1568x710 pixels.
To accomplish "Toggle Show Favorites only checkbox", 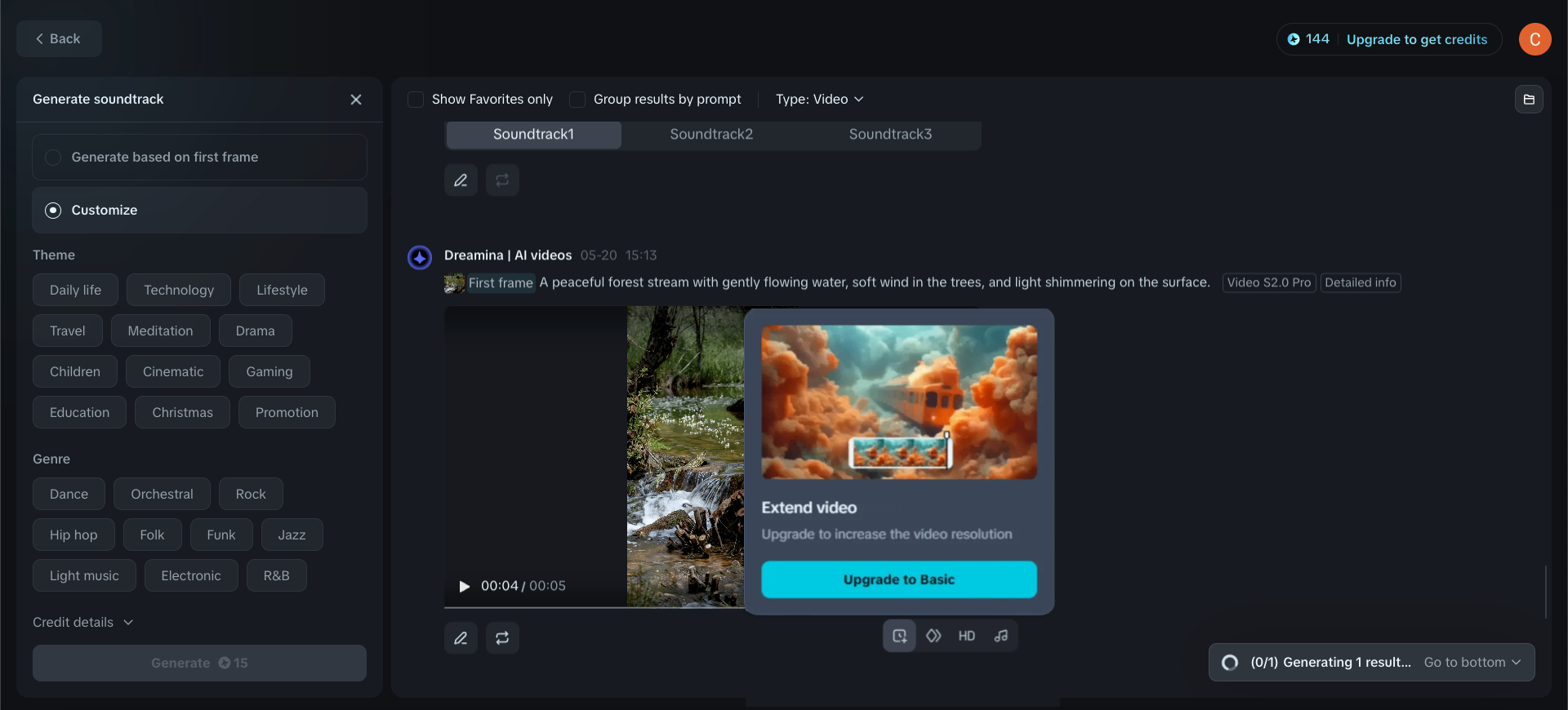I will pos(416,100).
